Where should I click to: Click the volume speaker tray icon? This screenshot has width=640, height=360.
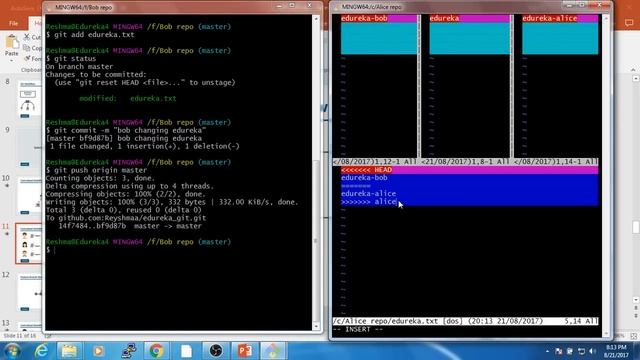(593, 351)
